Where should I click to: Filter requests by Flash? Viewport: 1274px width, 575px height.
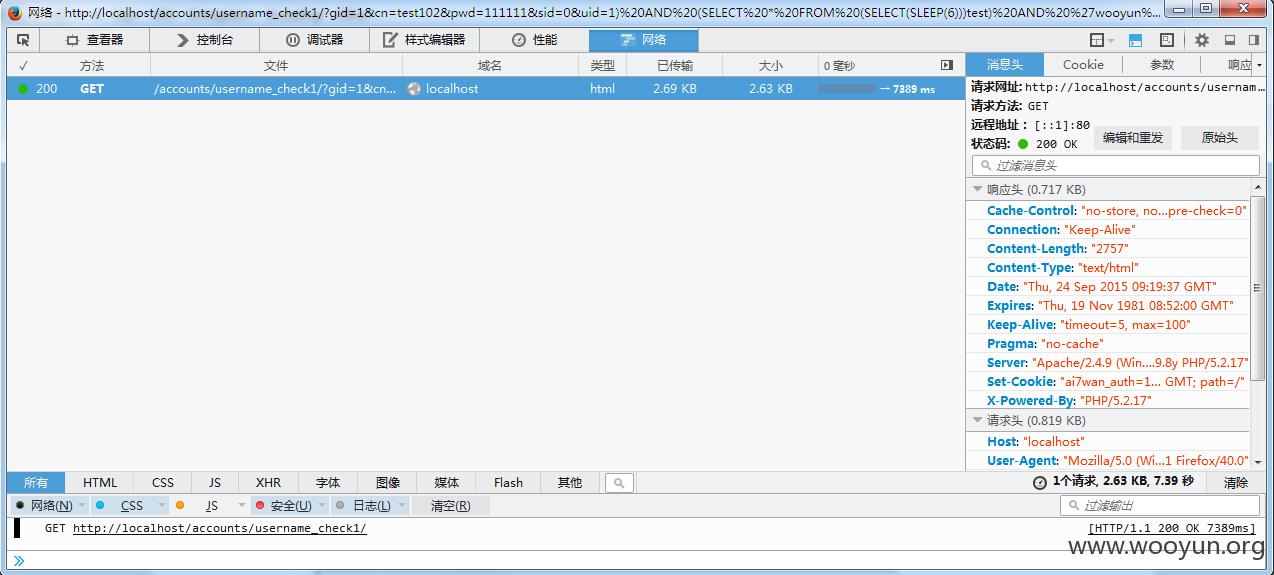tap(508, 482)
